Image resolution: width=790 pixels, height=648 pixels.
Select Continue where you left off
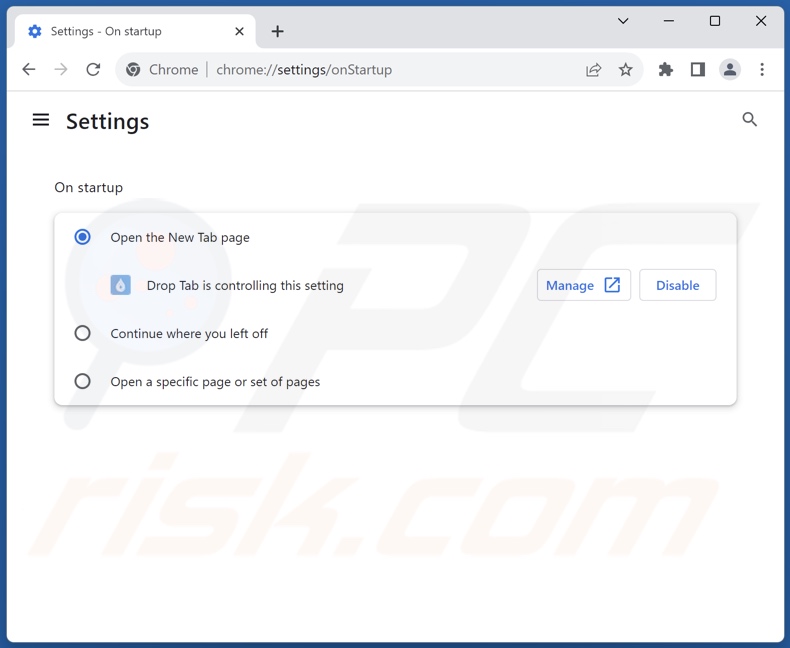[x=82, y=333]
